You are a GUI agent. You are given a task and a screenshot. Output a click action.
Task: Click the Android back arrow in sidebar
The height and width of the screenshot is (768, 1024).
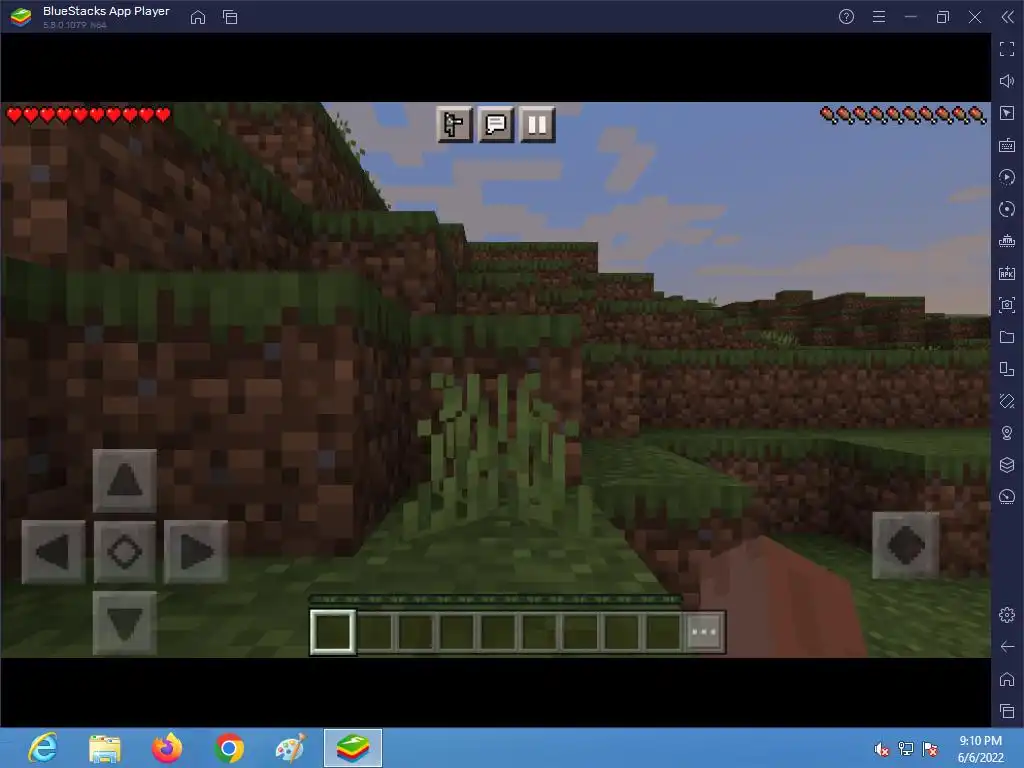[1007, 647]
